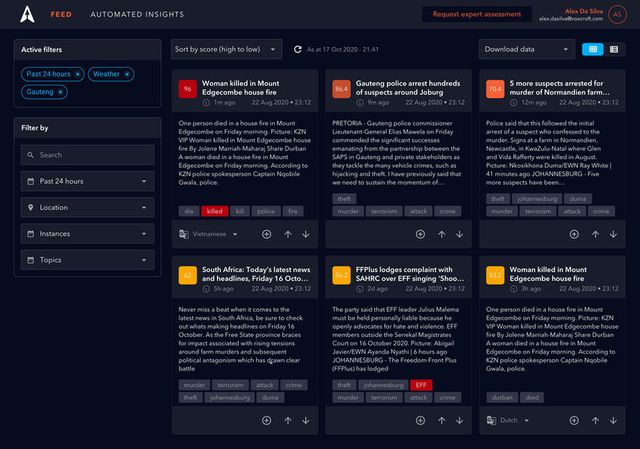Viewport: 640px width, 449px height.
Task: Upvote the FFPlus complaint card
Action: click(442, 420)
